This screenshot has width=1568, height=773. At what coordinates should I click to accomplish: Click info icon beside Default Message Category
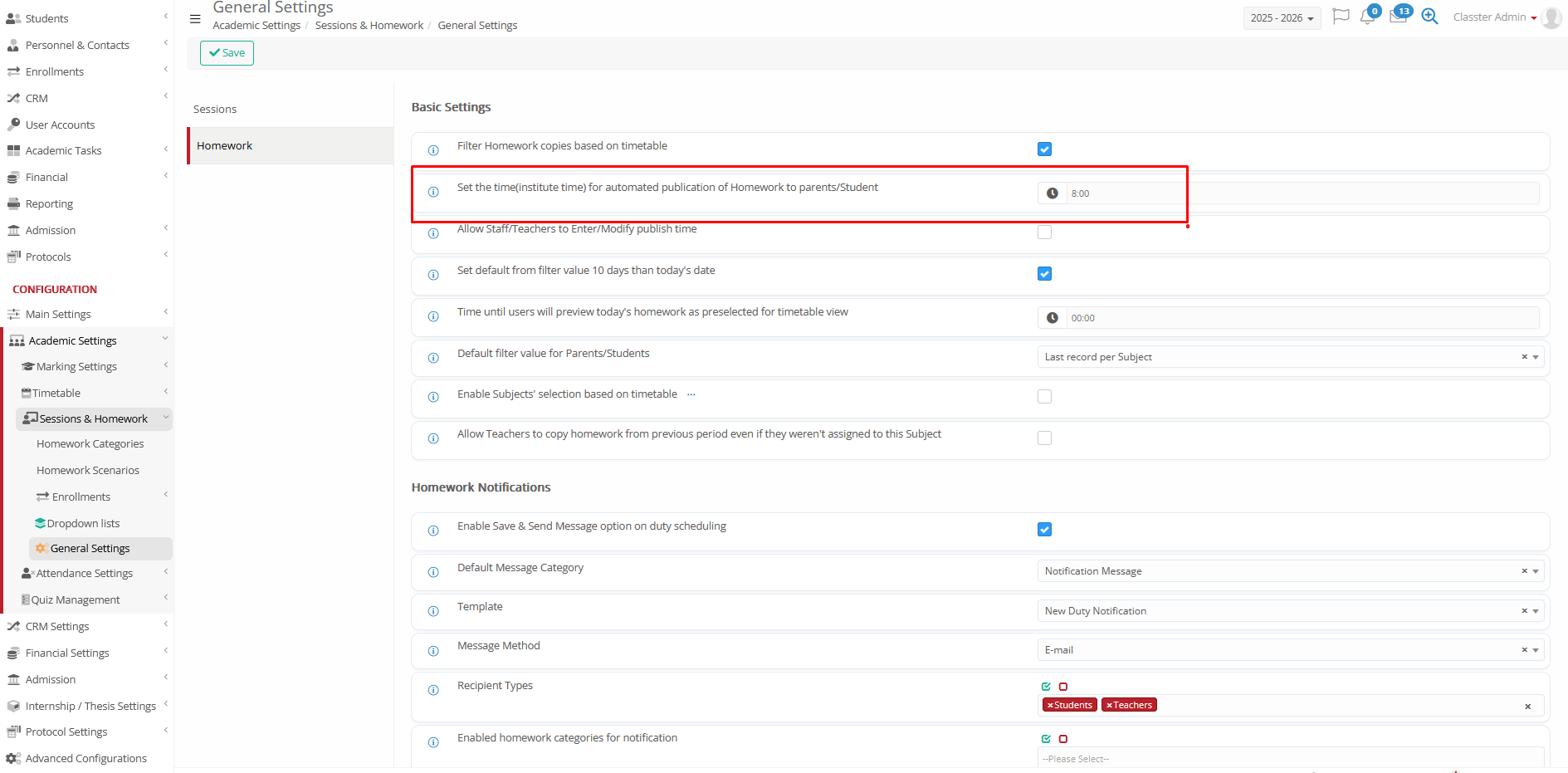(433, 572)
